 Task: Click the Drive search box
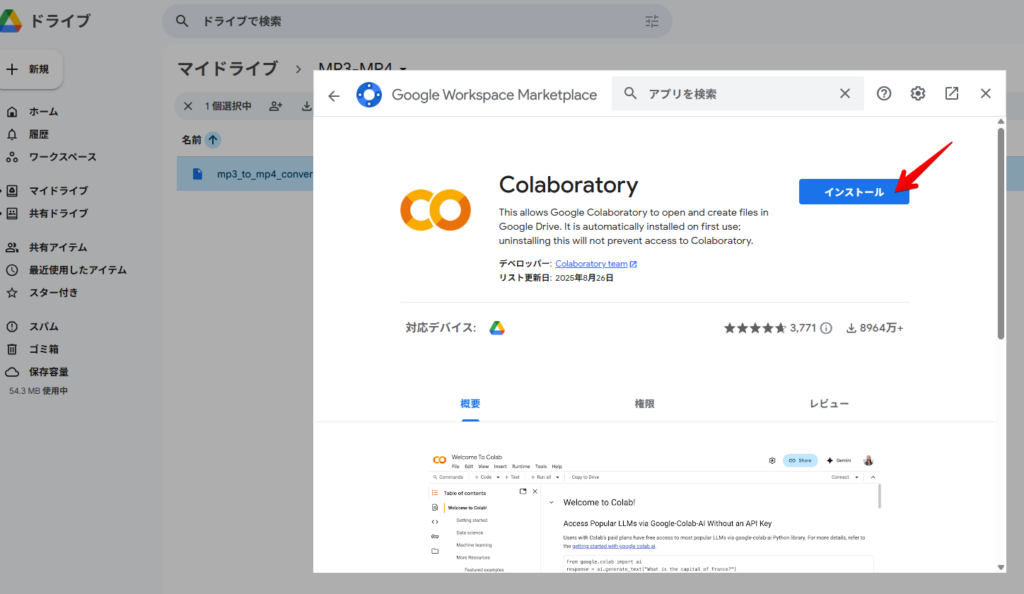click(x=417, y=22)
